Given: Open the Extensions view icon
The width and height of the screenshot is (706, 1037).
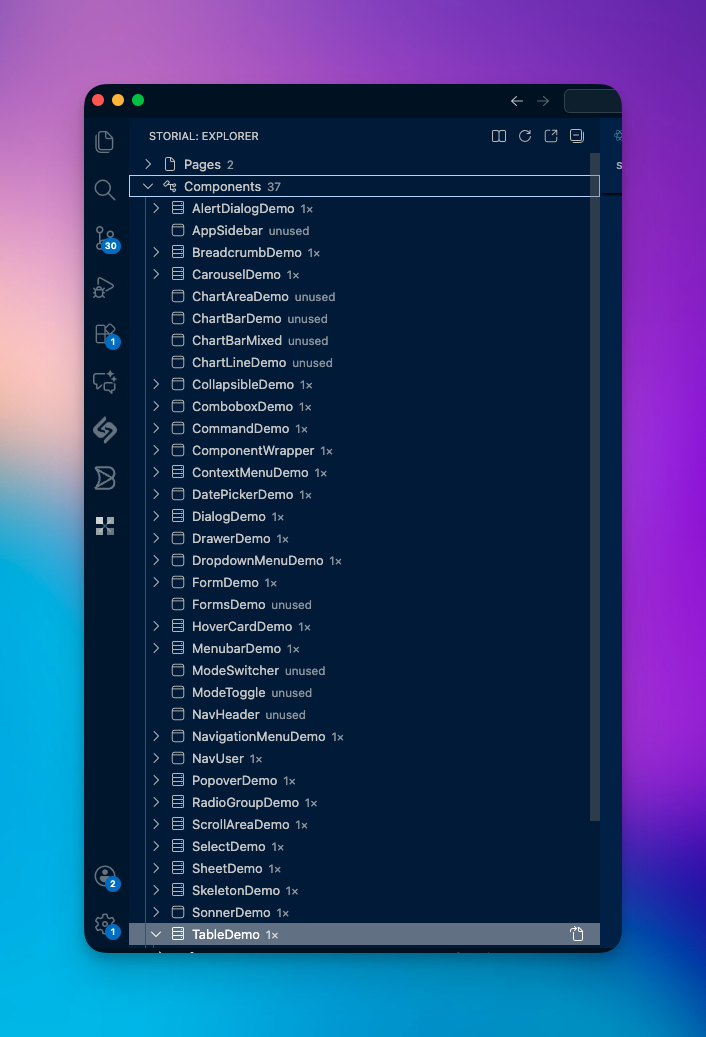Looking at the screenshot, I should pyautogui.click(x=106, y=335).
